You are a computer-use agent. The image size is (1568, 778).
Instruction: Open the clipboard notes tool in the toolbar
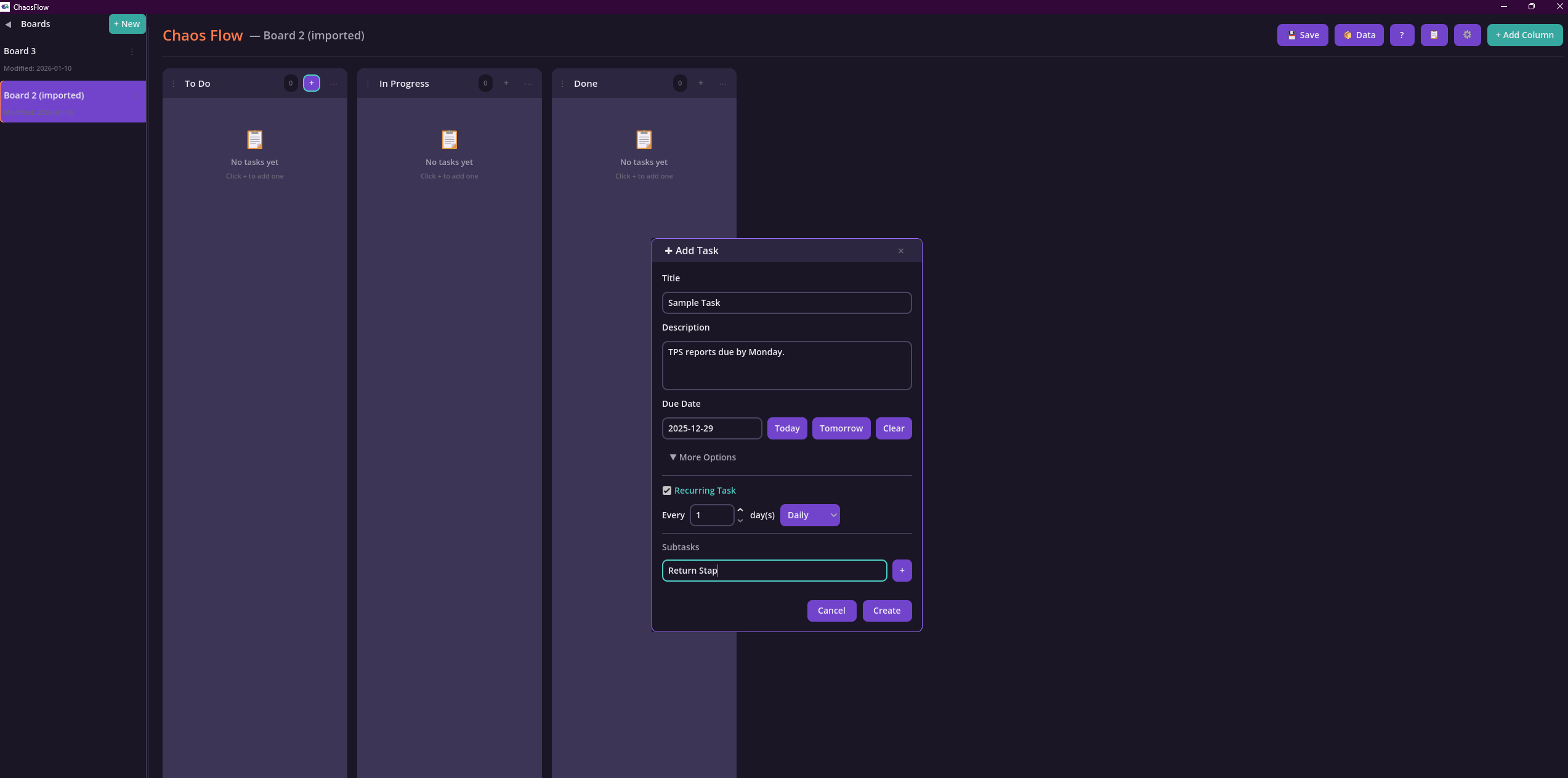click(x=1434, y=35)
